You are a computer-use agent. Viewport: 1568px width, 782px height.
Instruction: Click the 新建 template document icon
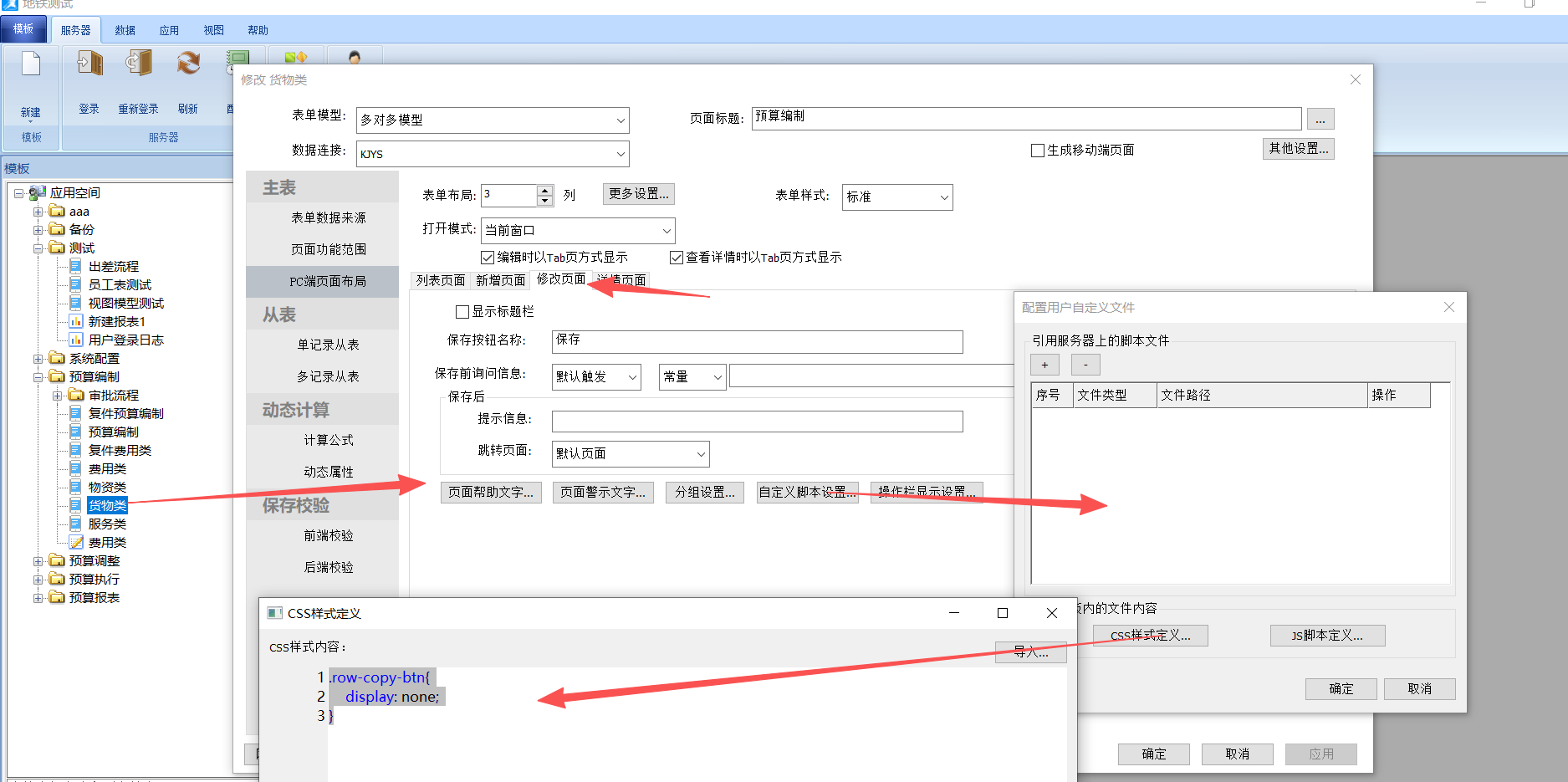pos(31,65)
